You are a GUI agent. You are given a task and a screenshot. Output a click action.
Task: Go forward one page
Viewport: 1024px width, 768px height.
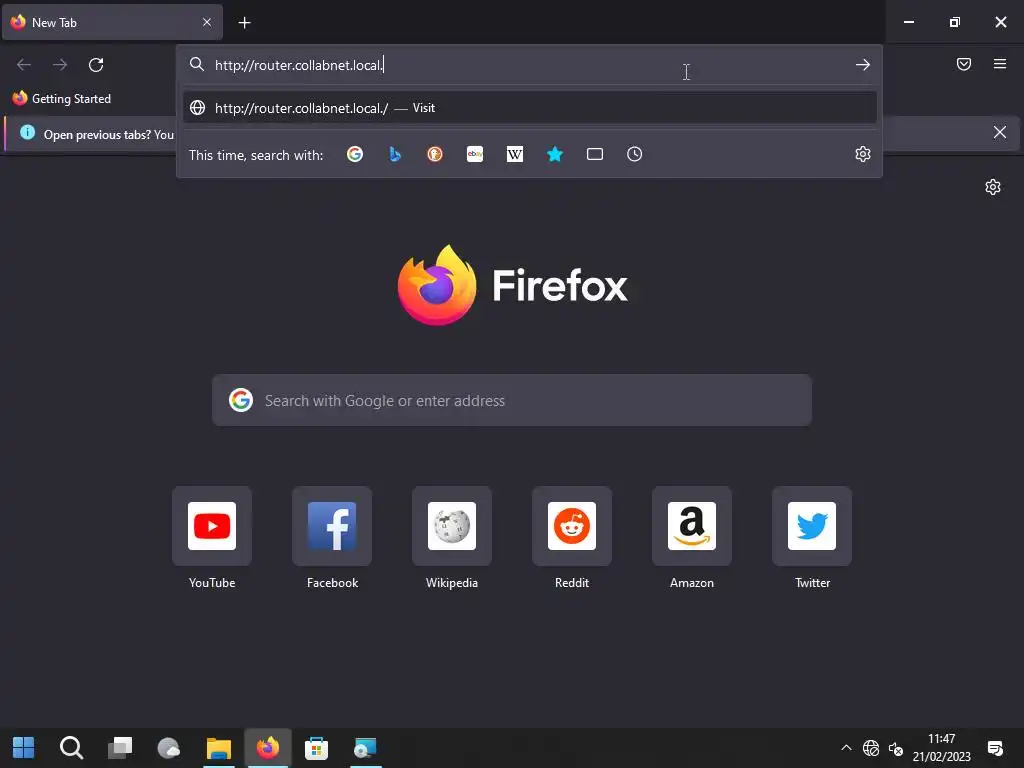60,65
